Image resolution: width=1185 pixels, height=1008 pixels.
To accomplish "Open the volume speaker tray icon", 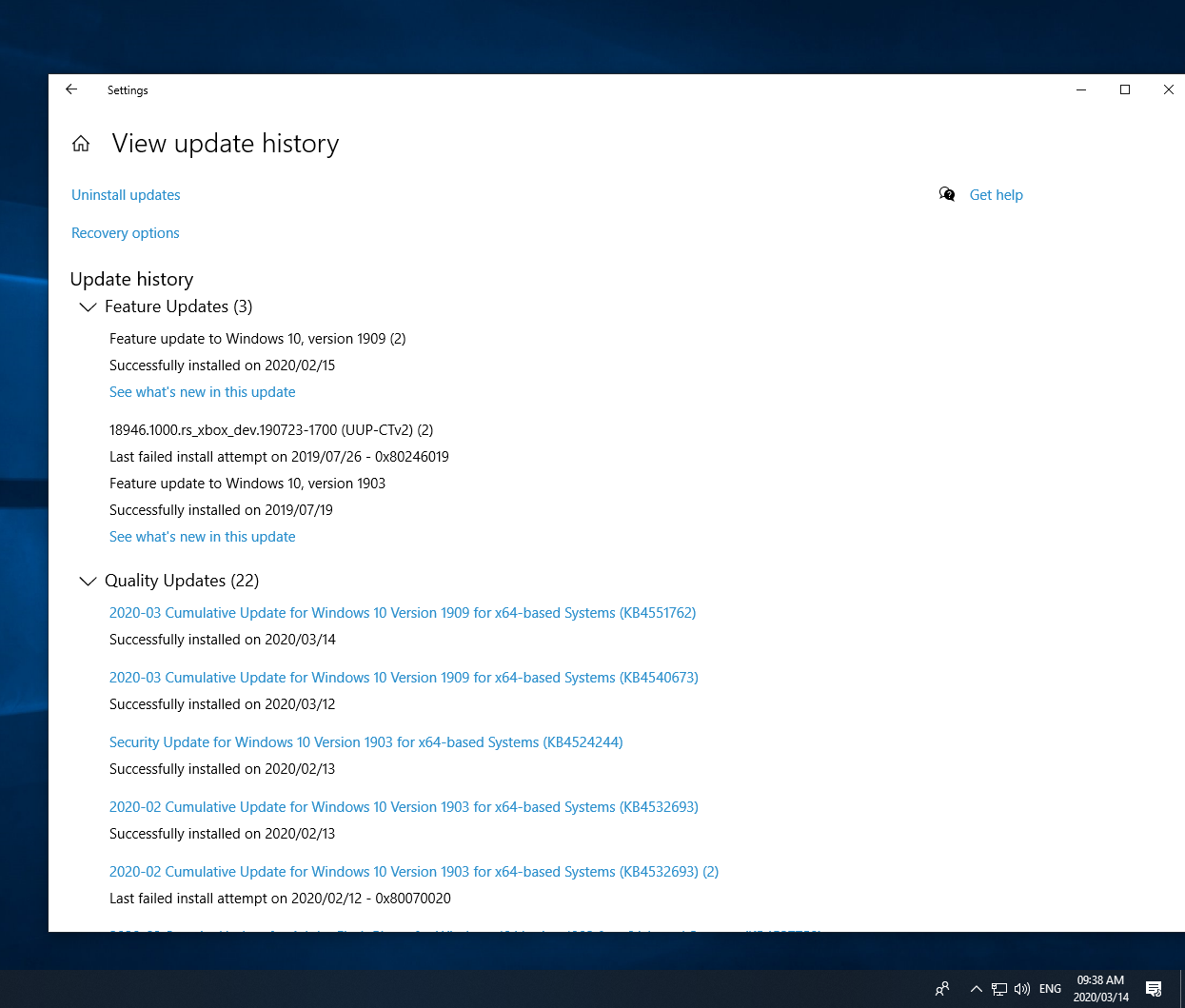I will tap(1022, 989).
